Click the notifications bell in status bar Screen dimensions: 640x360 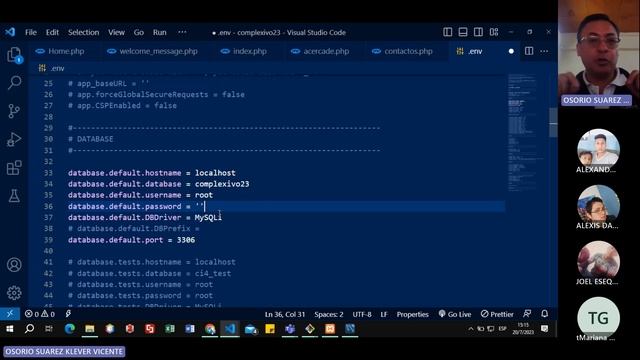tap(544, 313)
